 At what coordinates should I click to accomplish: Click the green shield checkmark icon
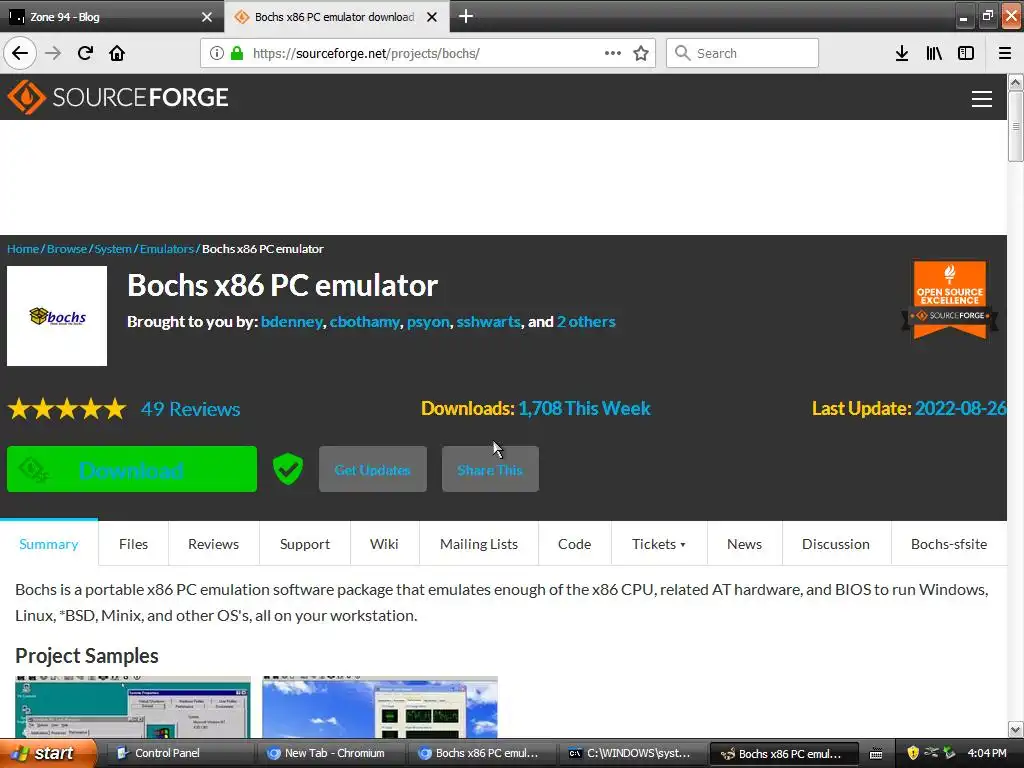click(287, 469)
